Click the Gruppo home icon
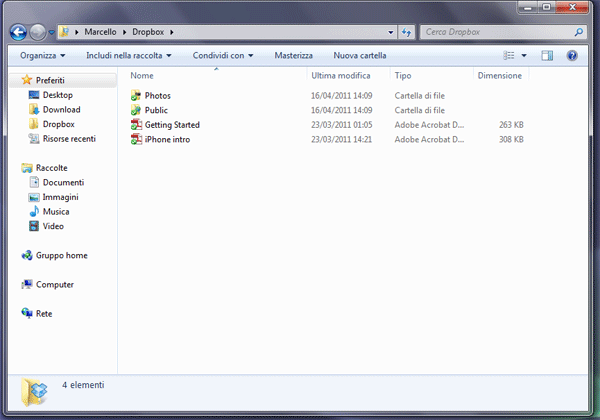This screenshot has height=420, width=600. click(27, 255)
